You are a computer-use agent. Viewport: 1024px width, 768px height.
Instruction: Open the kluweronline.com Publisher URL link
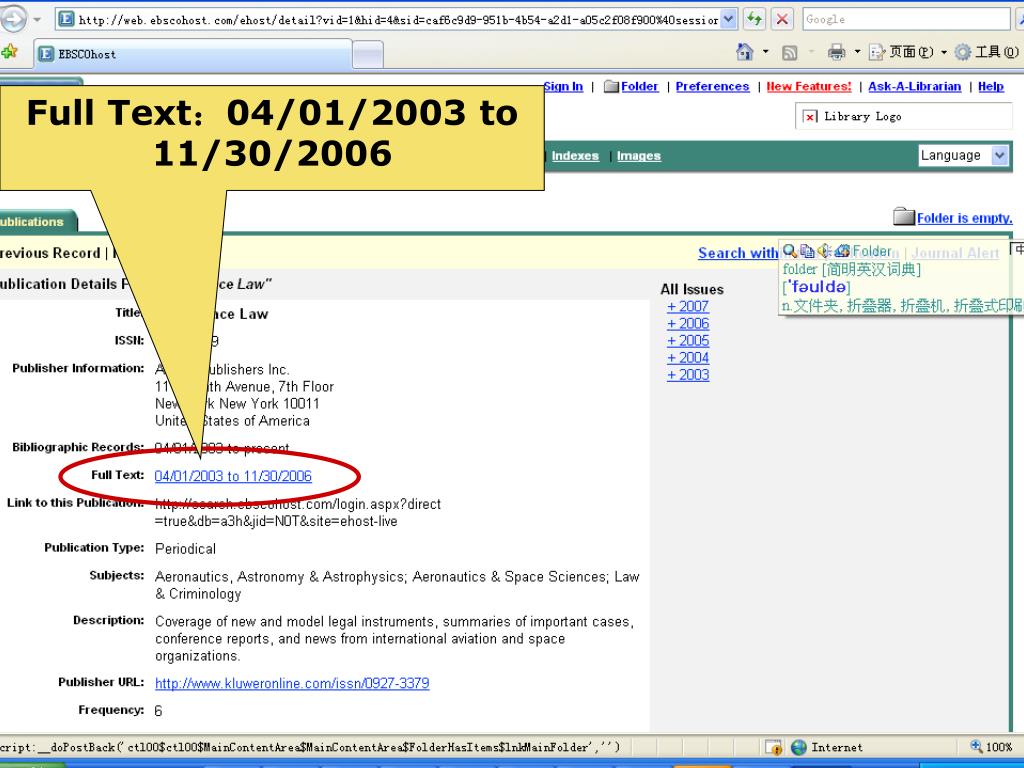pyautogui.click(x=292, y=683)
